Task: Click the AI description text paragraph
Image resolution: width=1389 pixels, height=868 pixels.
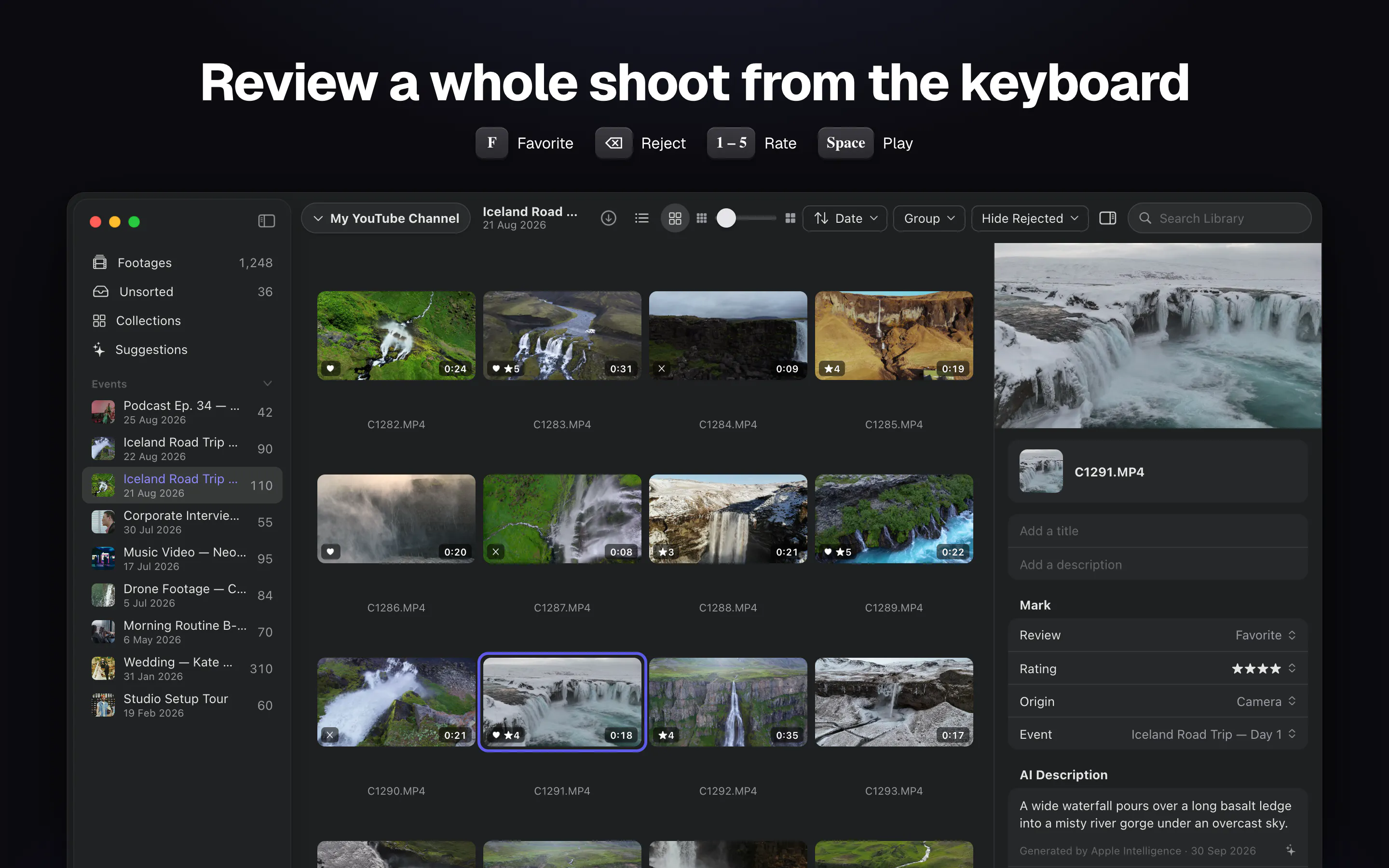Action: click(x=1155, y=814)
